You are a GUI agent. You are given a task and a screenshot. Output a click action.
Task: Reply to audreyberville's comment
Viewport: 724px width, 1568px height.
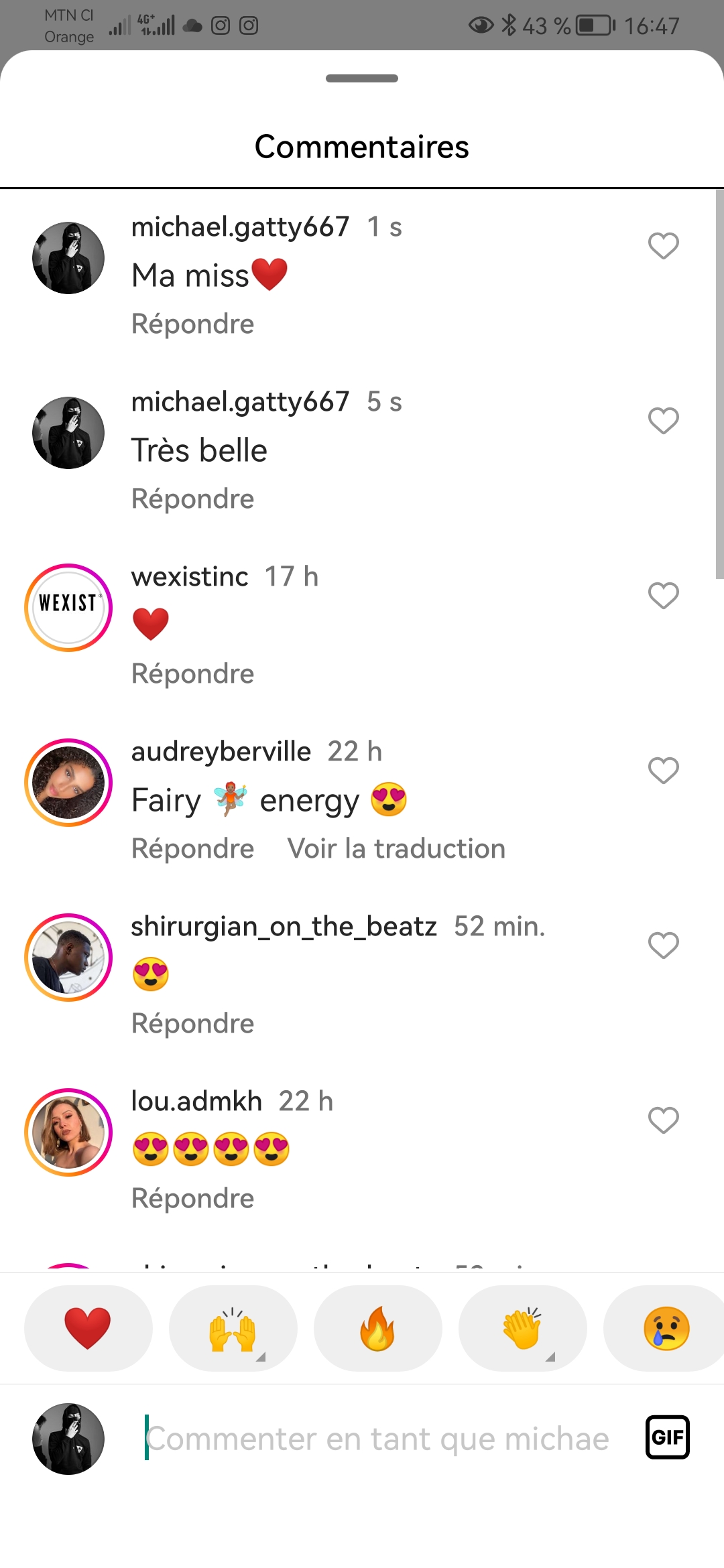pyautogui.click(x=192, y=849)
